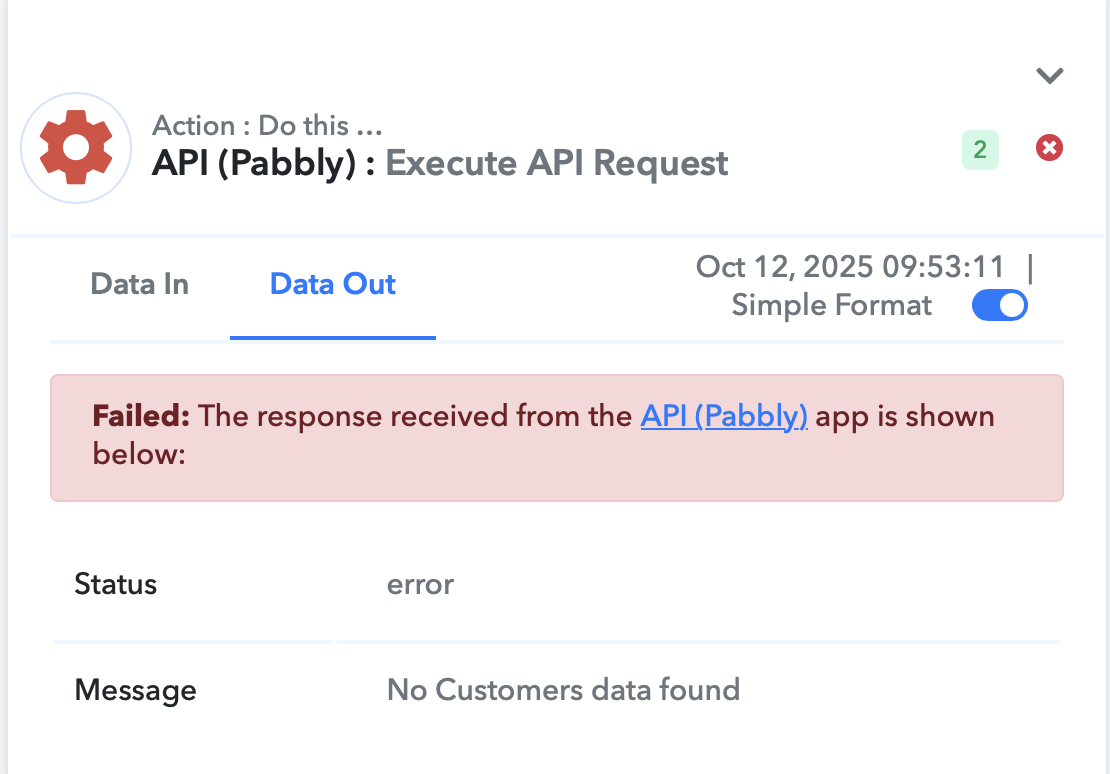The image size is (1110, 774).
Task: Select the Data Out tab
Action: 333,284
